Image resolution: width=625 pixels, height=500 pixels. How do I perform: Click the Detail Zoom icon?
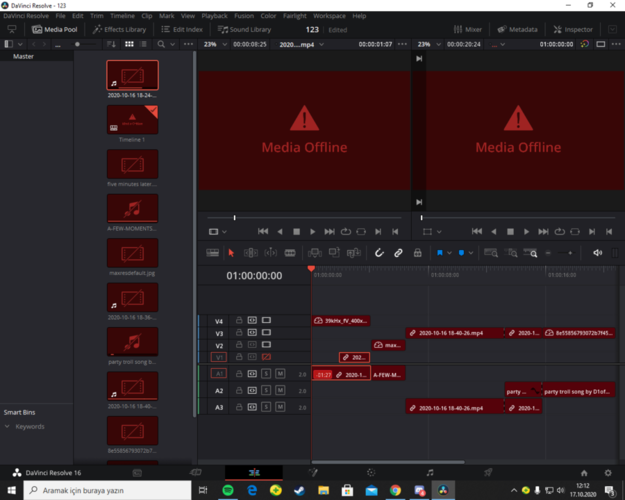click(x=511, y=253)
